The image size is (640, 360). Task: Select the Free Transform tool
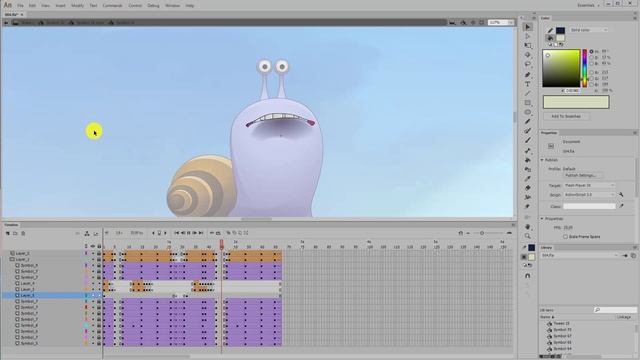pos(528,45)
